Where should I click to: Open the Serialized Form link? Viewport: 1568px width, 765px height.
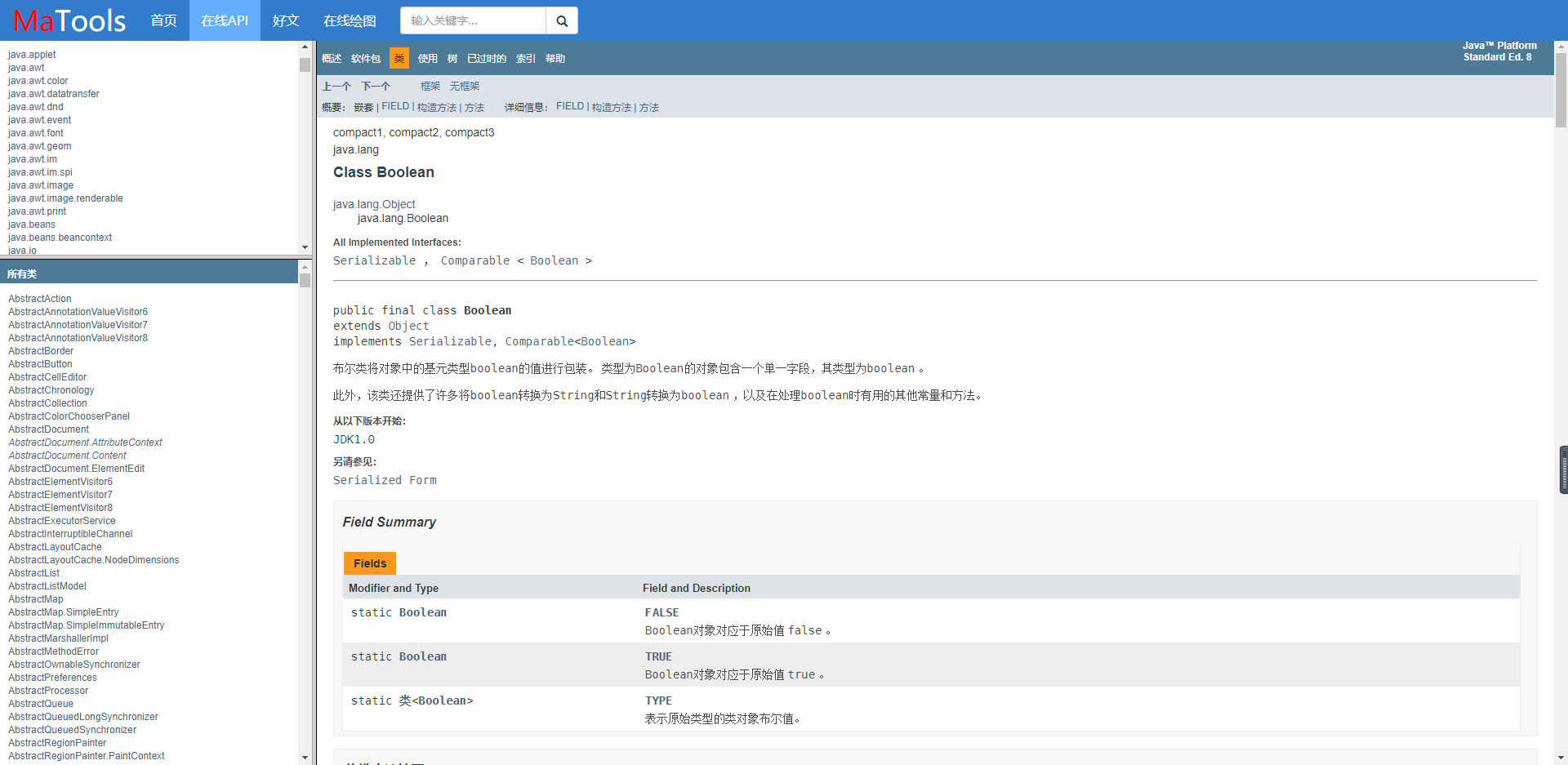[385, 480]
